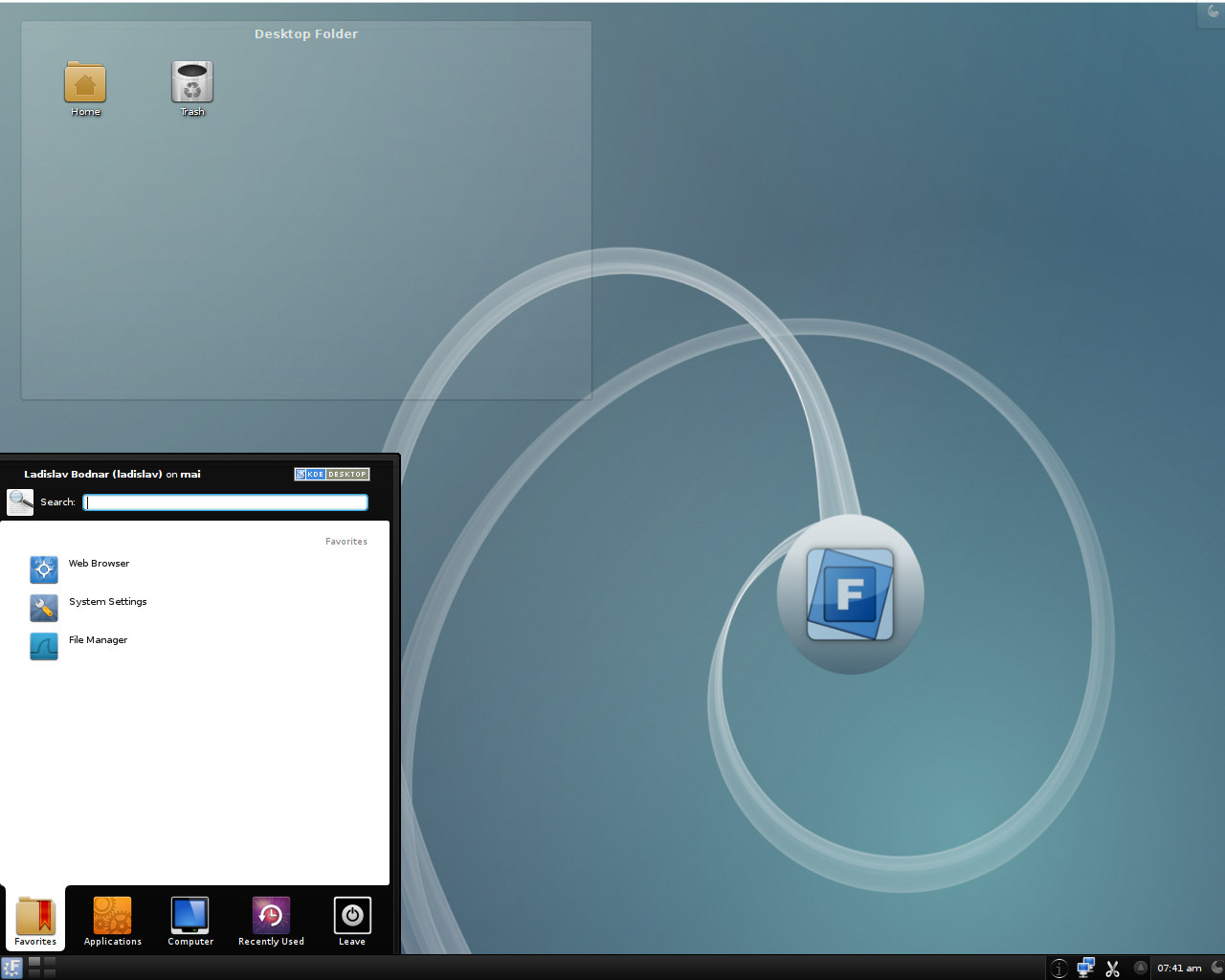Expand hidden system tray icons arrow
This screenshot has width=1225, height=980.
point(1140,968)
